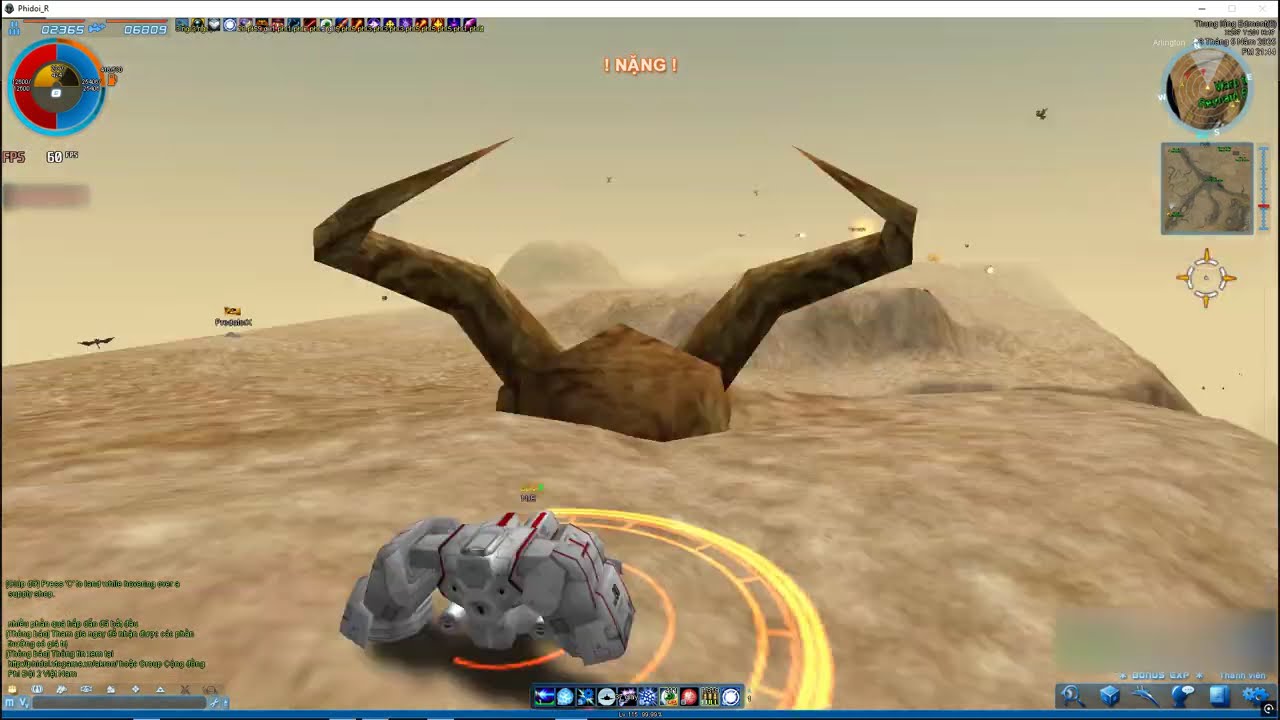This screenshot has height=720, width=1280.
Task: Open the chat bubble community menu
Action: pyautogui.click(x=1183, y=695)
